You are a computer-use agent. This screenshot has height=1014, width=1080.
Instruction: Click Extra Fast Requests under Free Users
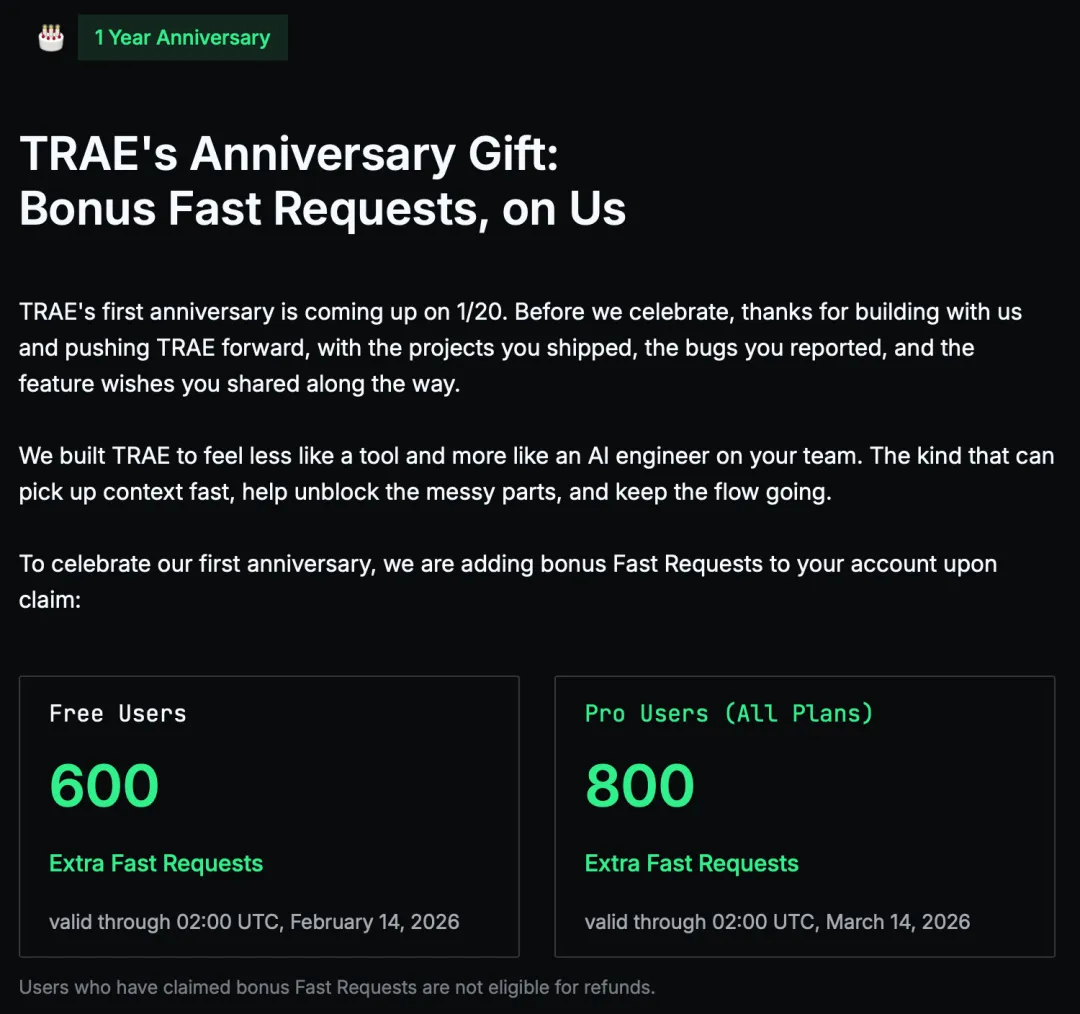[156, 864]
